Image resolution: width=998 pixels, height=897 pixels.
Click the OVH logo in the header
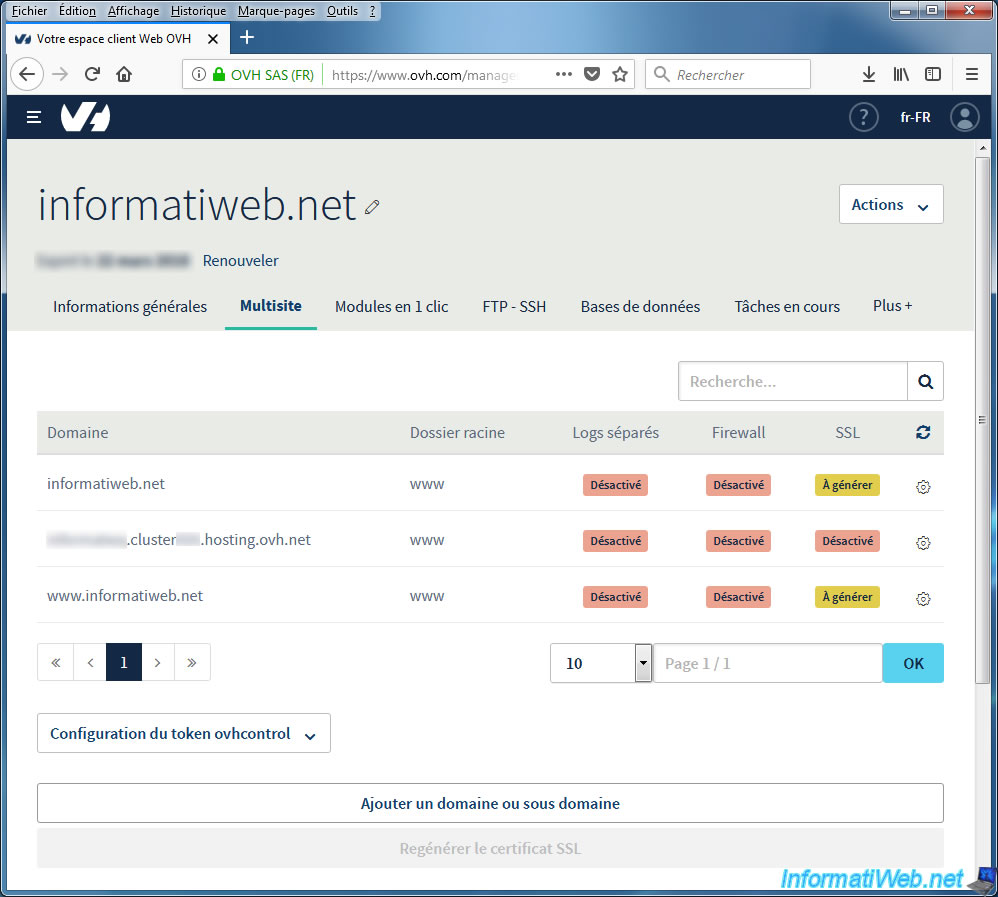point(85,117)
